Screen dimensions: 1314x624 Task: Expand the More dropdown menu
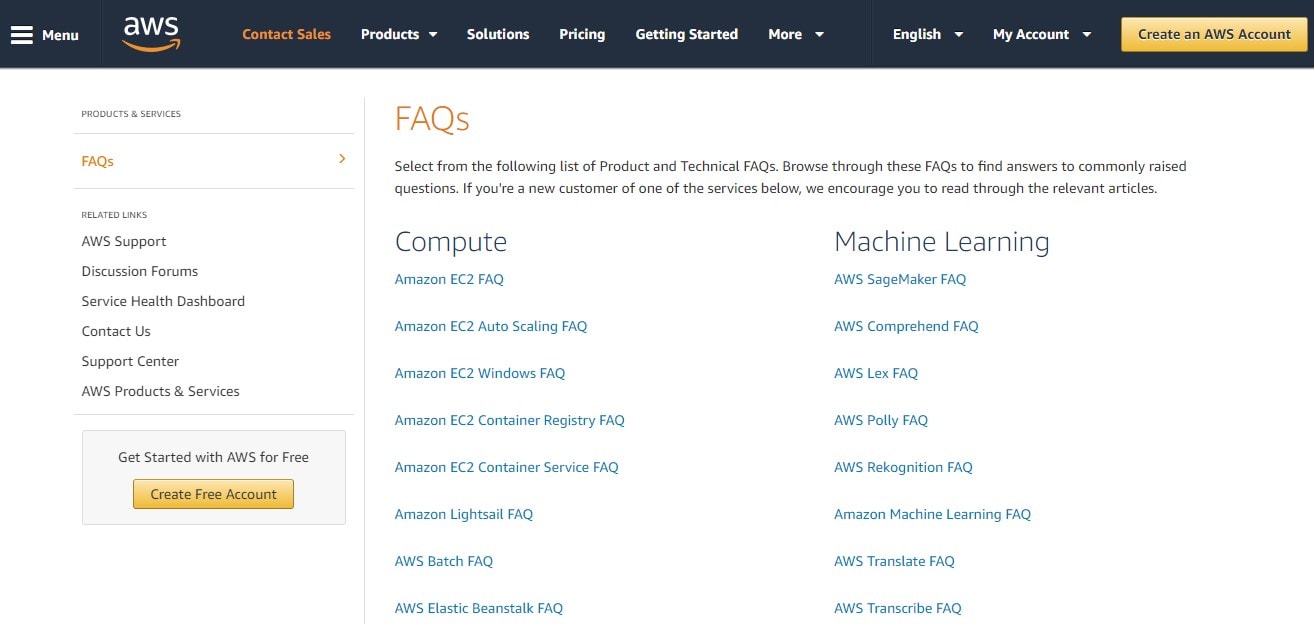796,34
